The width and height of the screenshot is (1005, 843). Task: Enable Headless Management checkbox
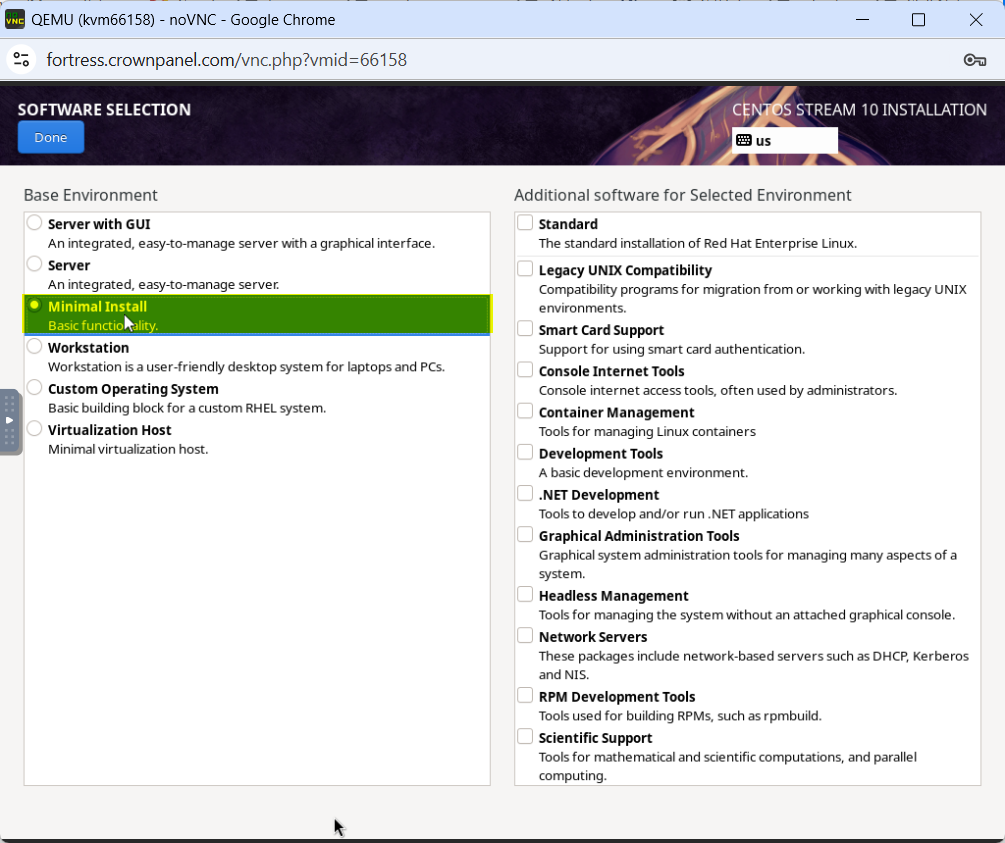coord(525,595)
